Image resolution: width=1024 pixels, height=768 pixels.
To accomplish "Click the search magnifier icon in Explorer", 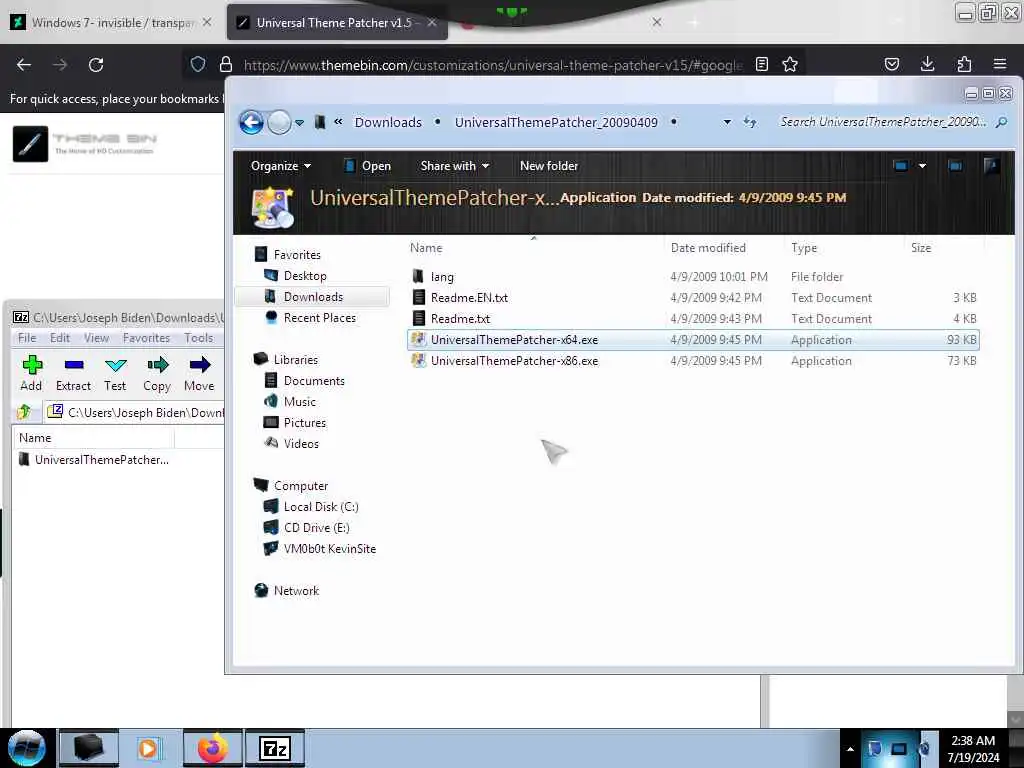I will (x=1002, y=122).
